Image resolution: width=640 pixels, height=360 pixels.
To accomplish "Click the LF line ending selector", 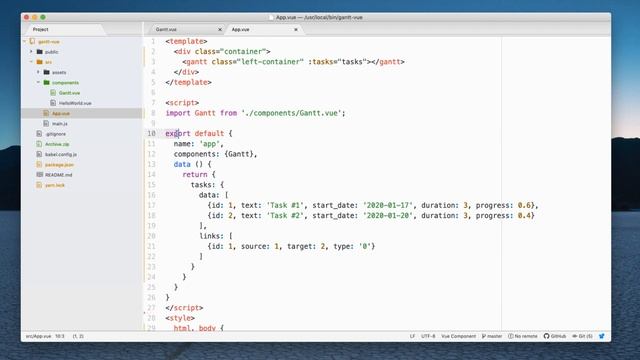I will [412, 336].
